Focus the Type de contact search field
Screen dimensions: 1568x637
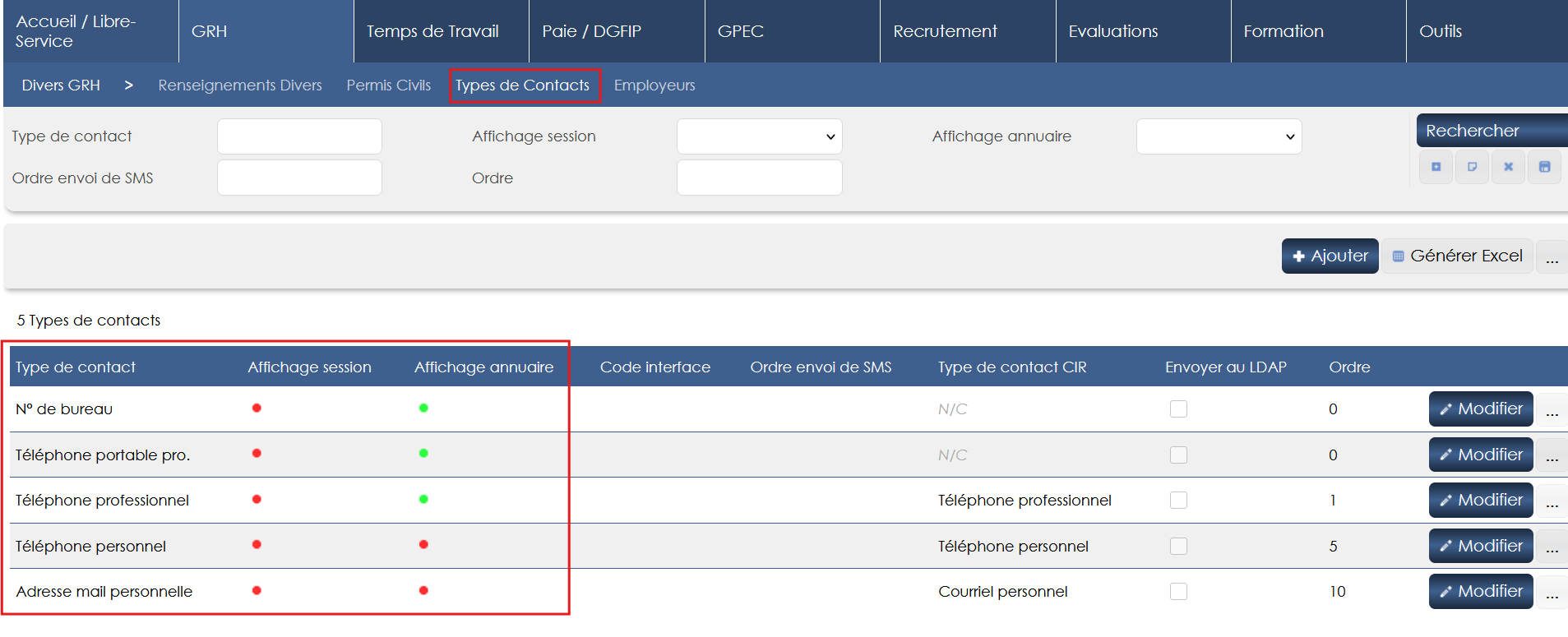coord(299,137)
